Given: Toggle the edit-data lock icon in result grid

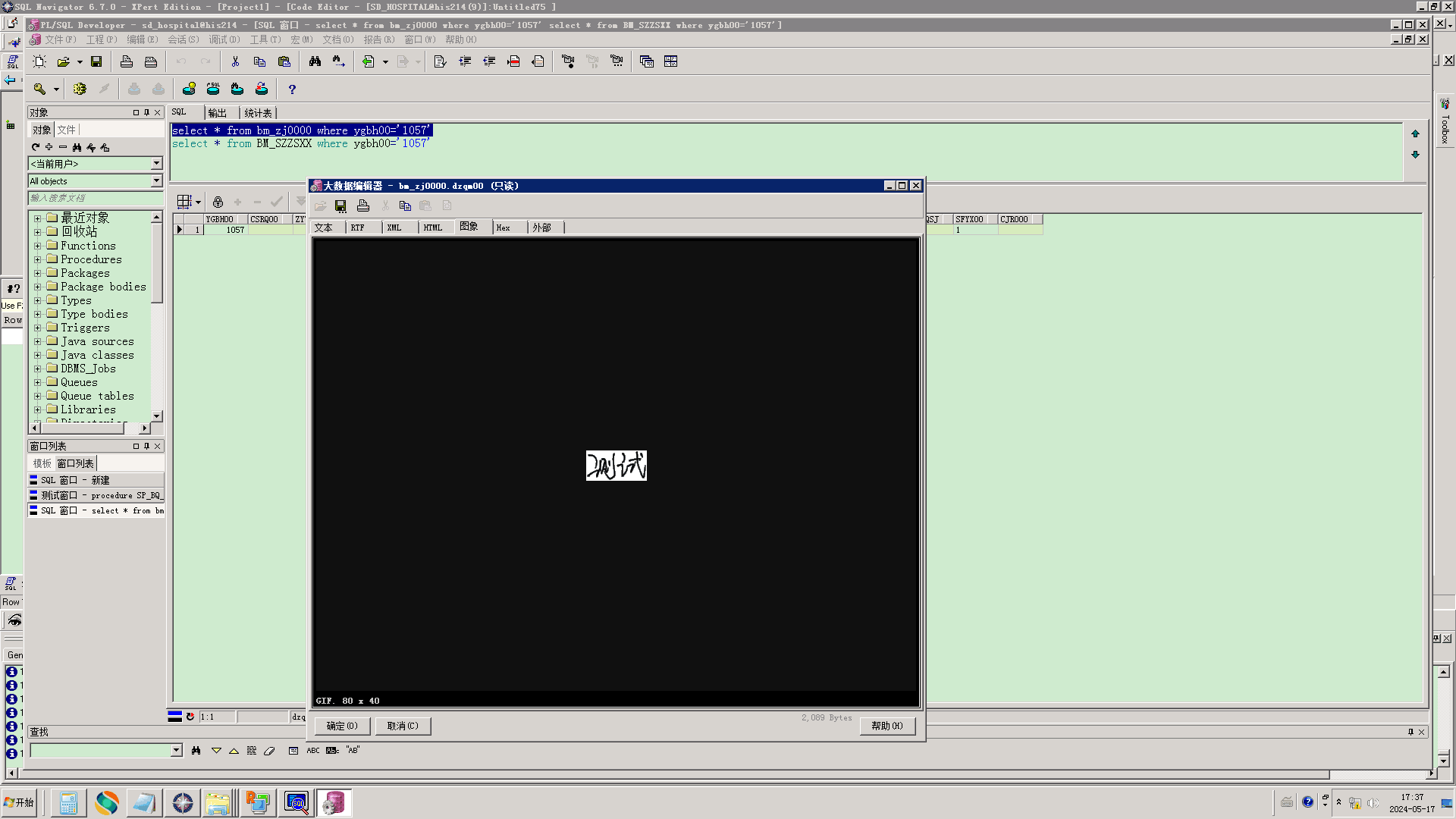Looking at the screenshot, I should [x=218, y=202].
